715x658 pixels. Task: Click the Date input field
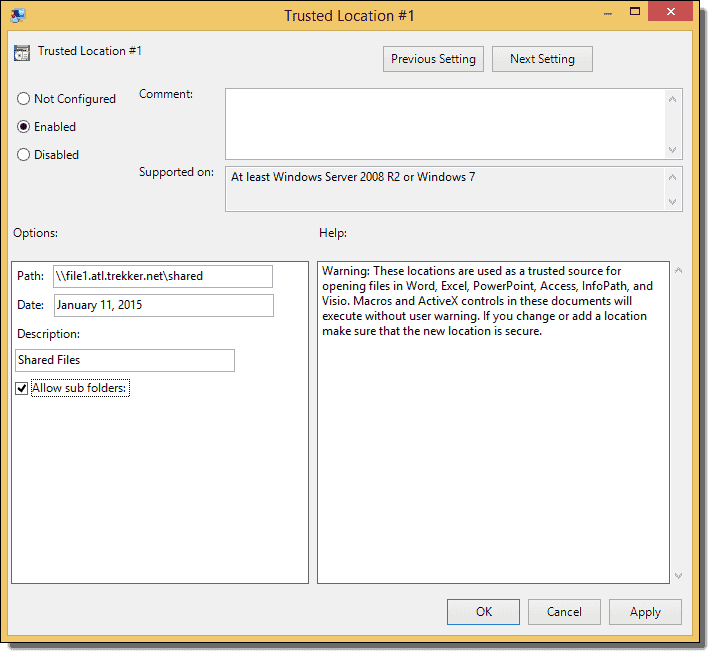click(164, 306)
